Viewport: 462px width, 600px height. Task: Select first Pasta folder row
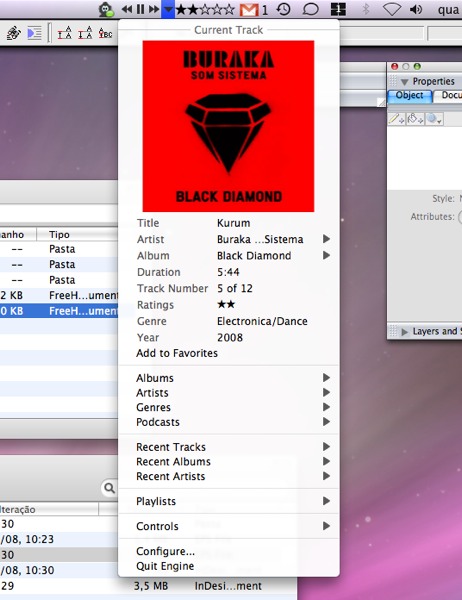59,249
